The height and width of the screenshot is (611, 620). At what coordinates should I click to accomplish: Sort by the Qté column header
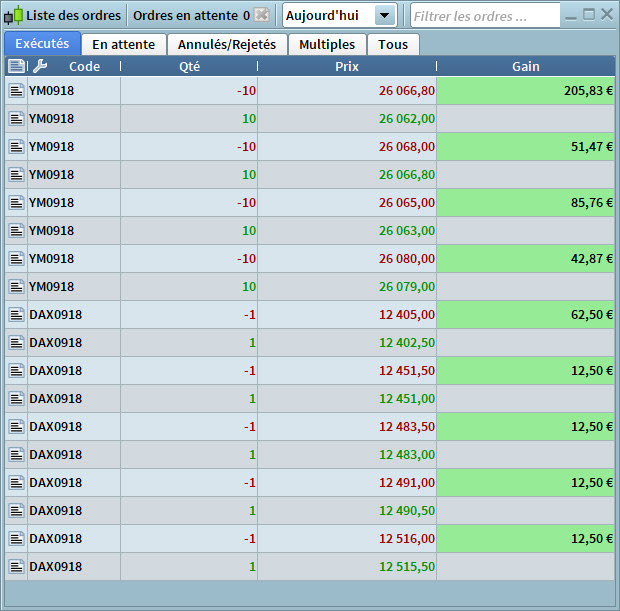(x=189, y=66)
